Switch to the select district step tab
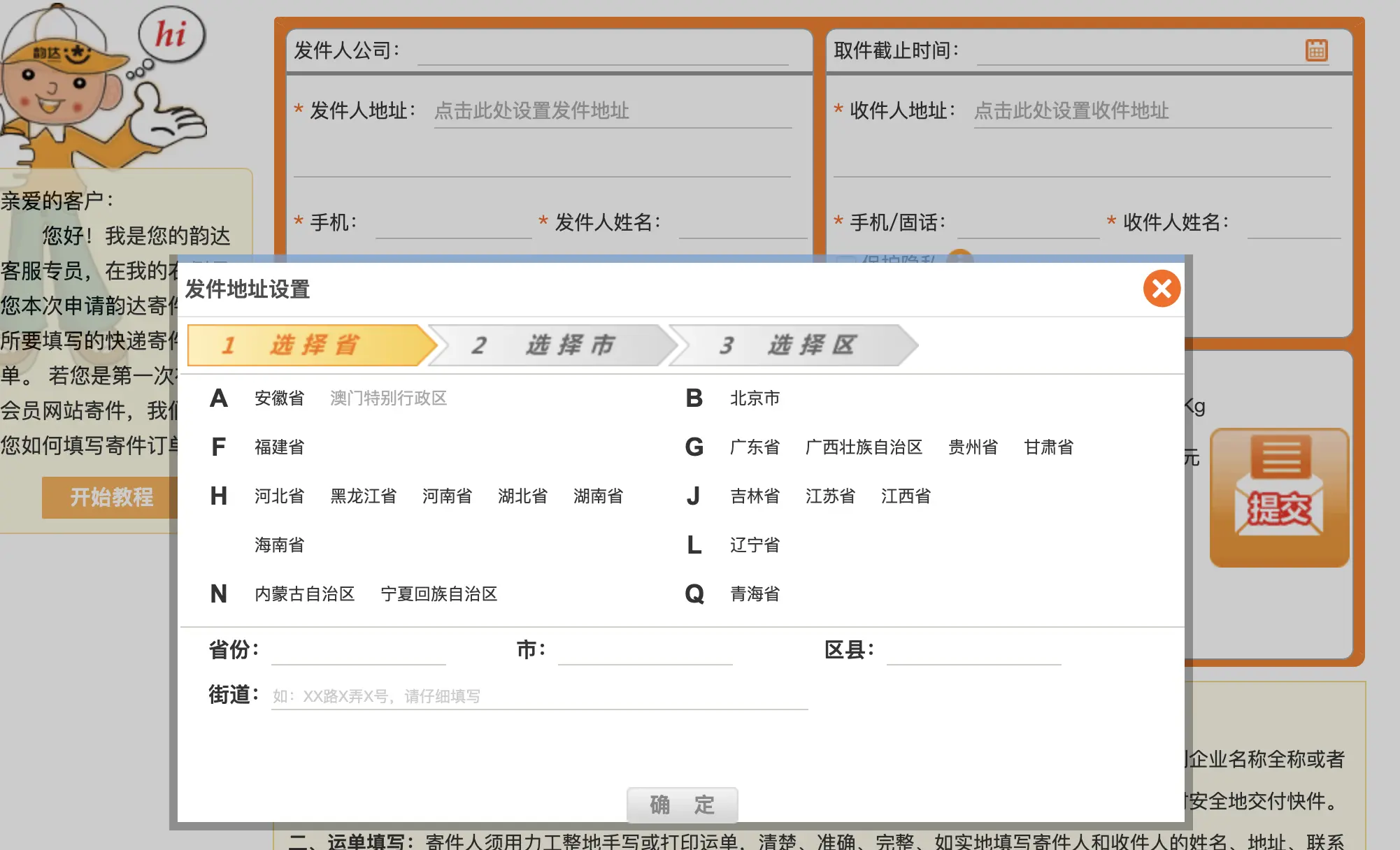The height and width of the screenshot is (850, 1400). pos(792,345)
